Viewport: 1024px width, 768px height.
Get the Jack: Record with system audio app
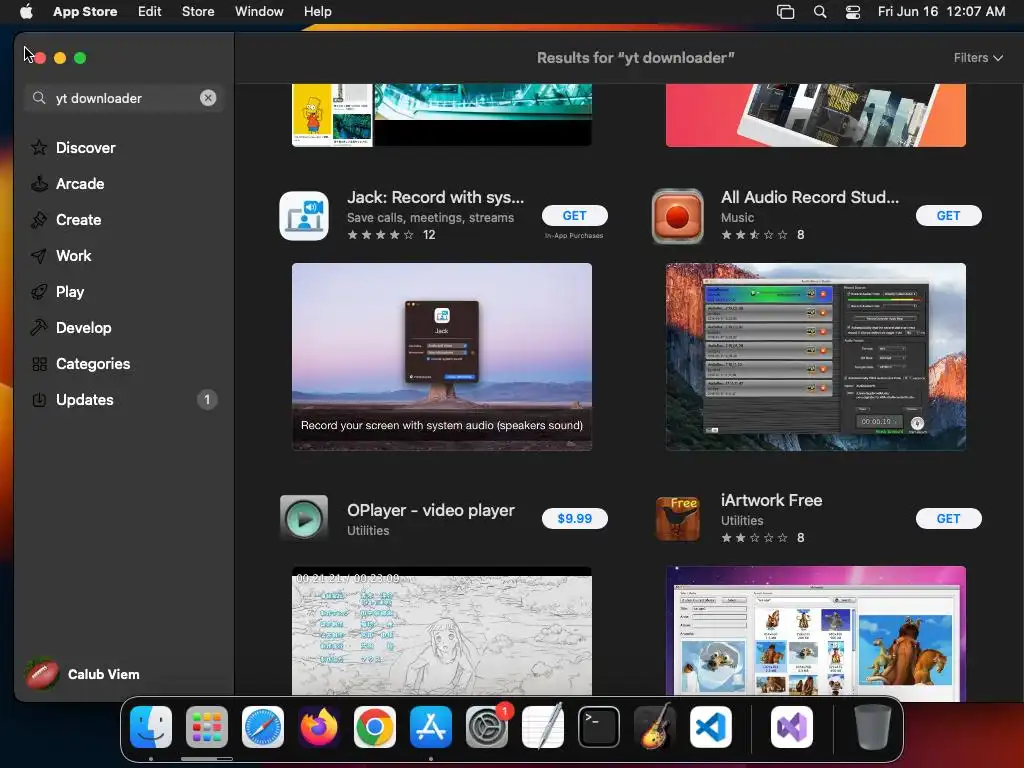(x=574, y=216)
